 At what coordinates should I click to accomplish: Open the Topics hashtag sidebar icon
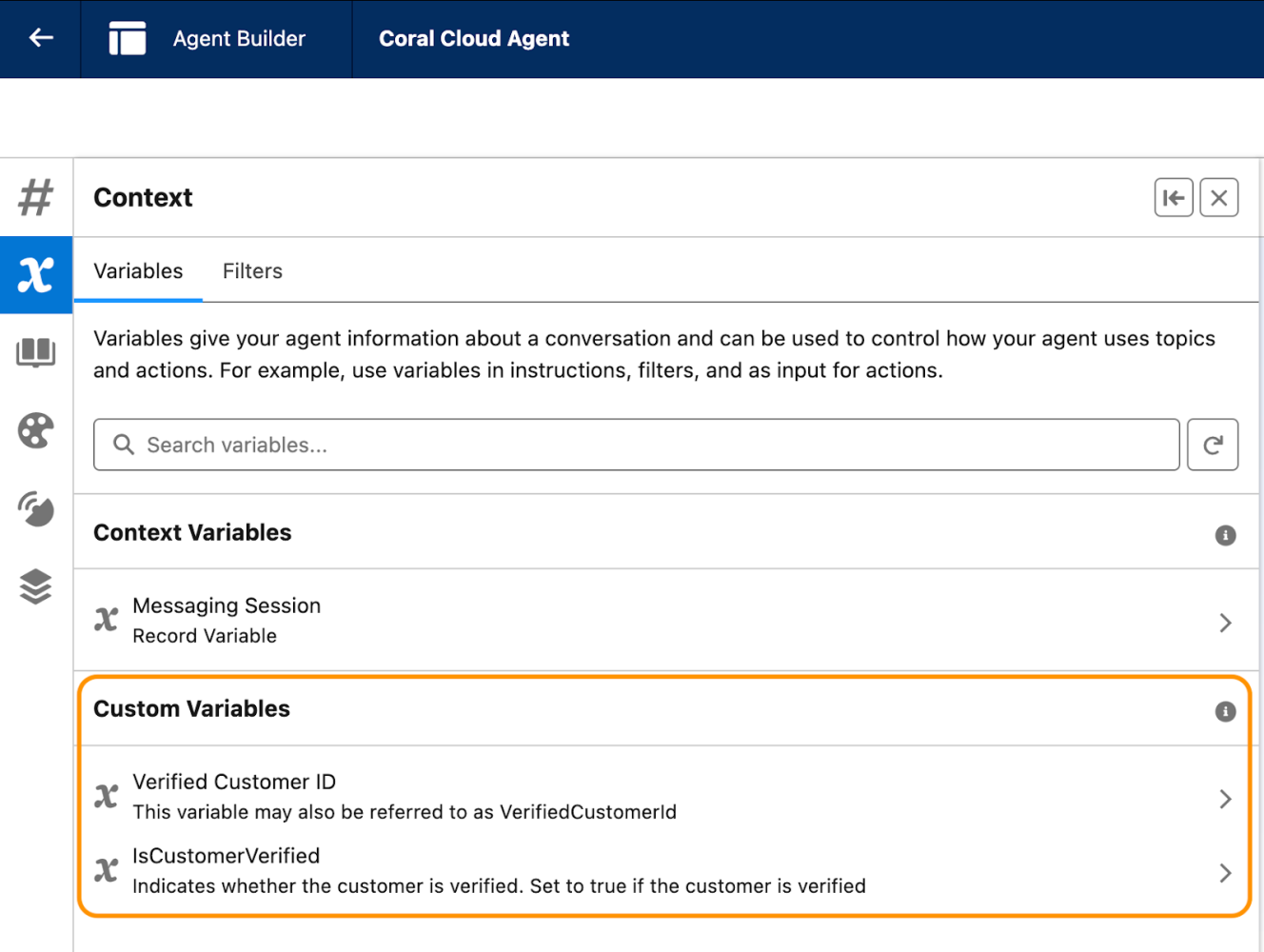tap(36, 197)
